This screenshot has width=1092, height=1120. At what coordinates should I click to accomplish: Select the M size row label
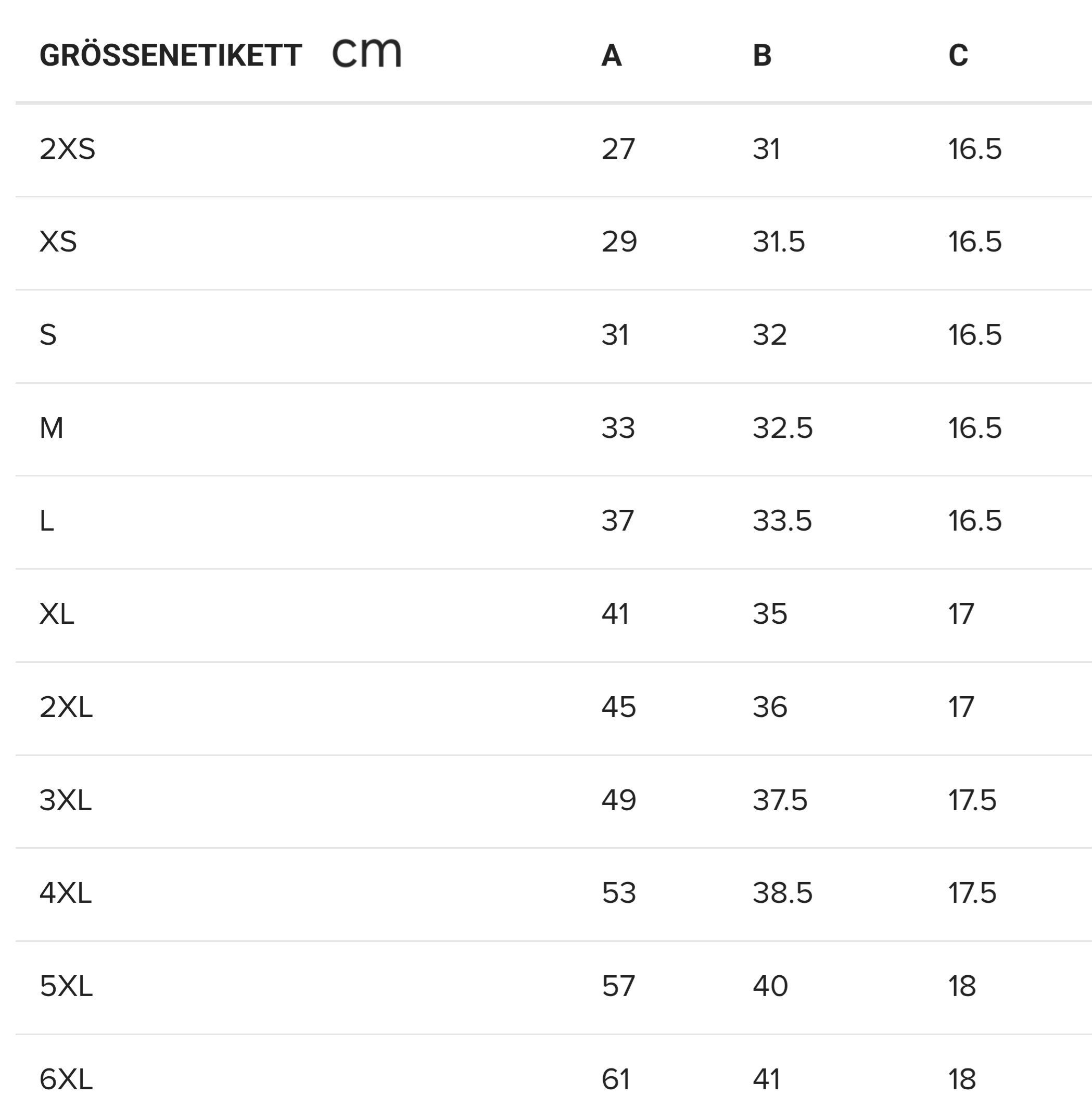coord(51,428)
